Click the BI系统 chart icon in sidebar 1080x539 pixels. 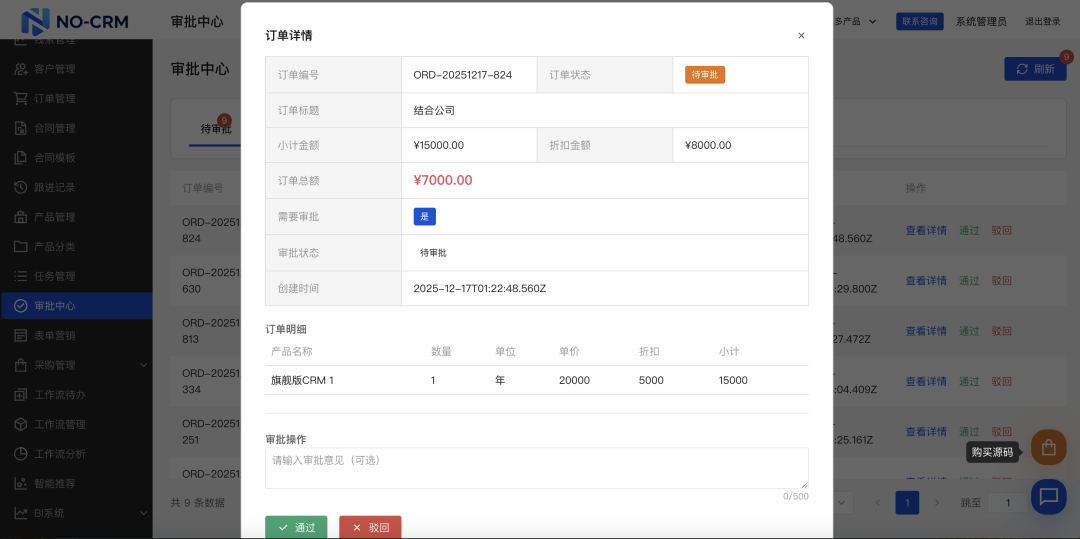pyautogui.click(x=21, y=513)
